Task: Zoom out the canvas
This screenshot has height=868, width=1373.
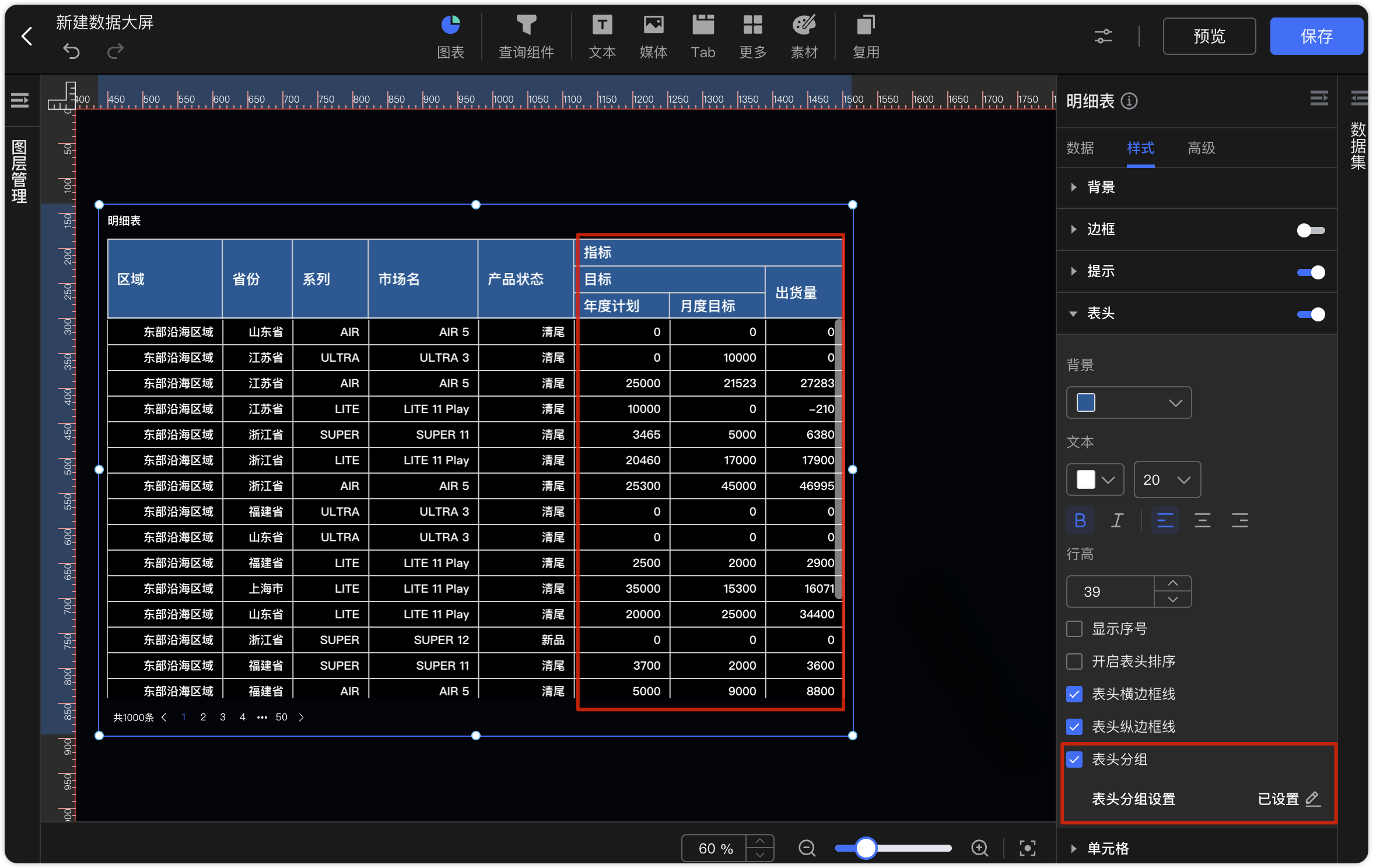Action: click(807, 848)
